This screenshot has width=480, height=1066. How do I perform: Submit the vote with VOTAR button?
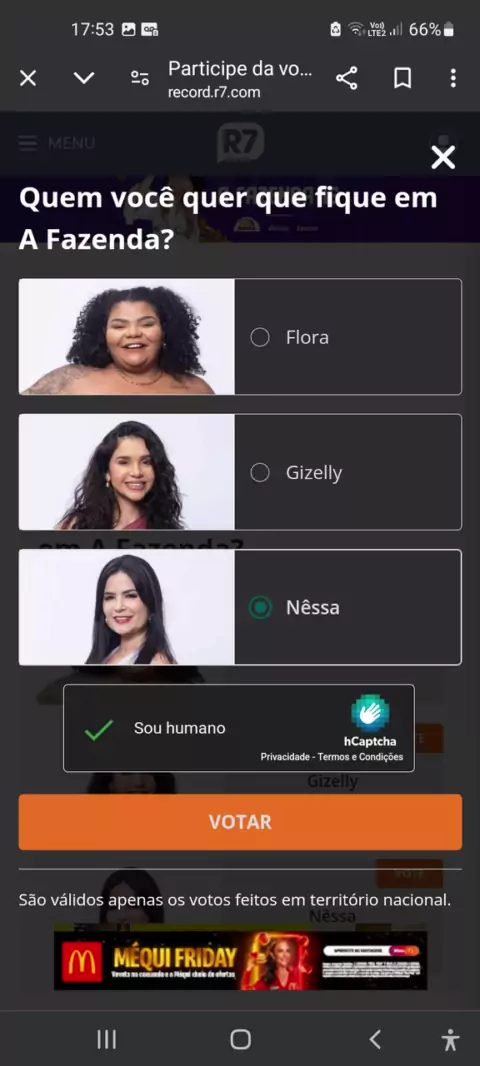(x=240, y=822)
